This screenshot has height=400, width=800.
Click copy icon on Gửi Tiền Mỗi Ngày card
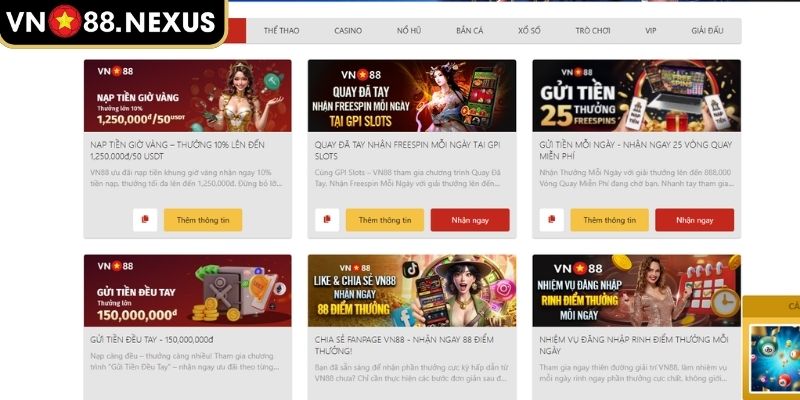pyautogui.click(x=552, y=220)
